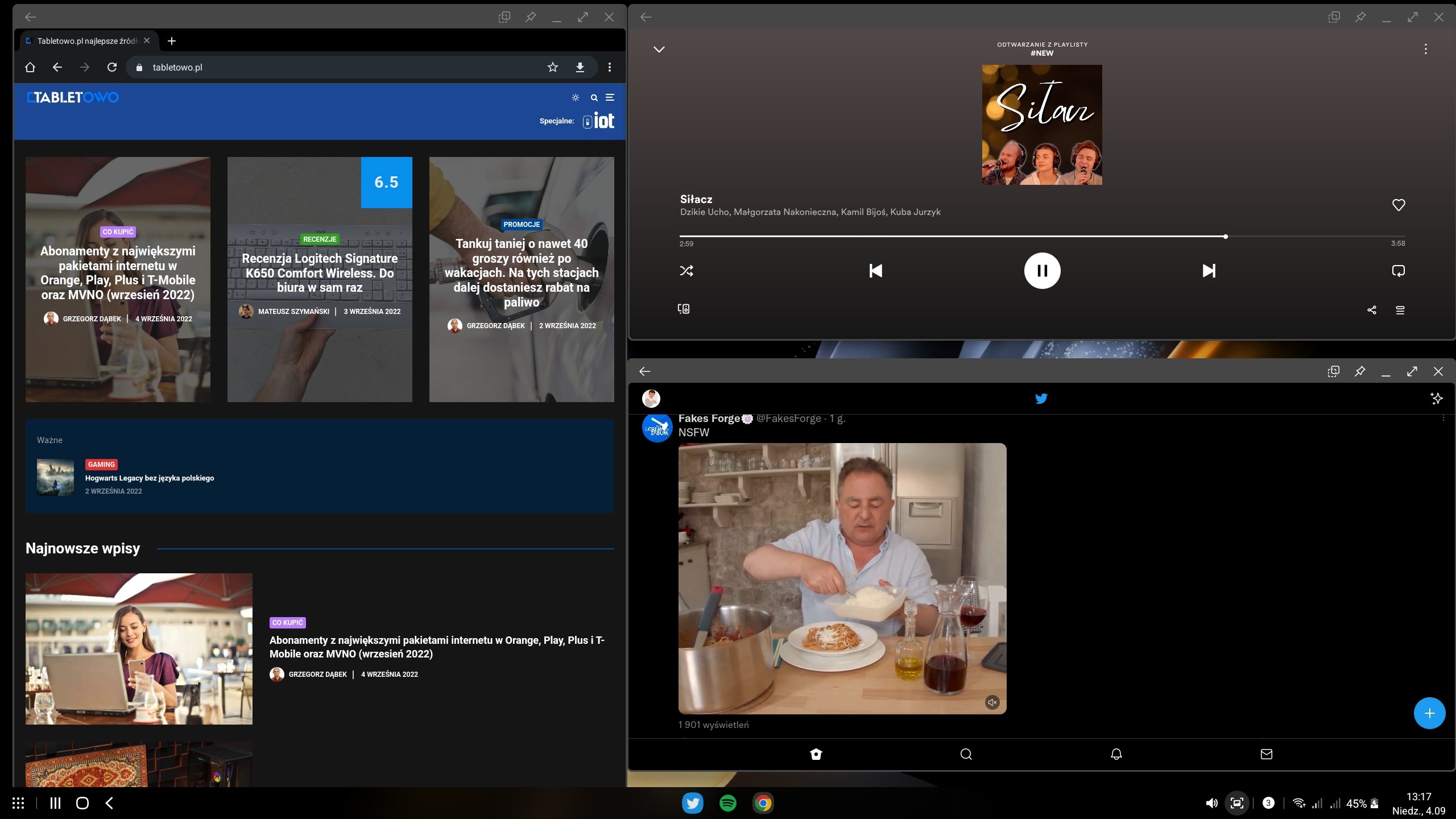Image resolution: width=1456 pixels, height=819 pixels.
Task: Share the current Spotify track
Action: point(1372,310)
